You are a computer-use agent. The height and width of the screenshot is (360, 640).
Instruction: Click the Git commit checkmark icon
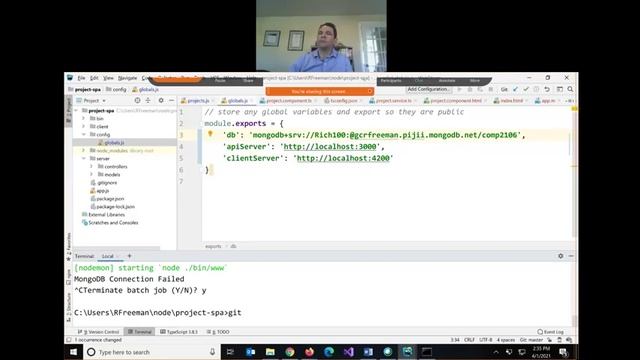pyautogui.click(x=526, y=89)
